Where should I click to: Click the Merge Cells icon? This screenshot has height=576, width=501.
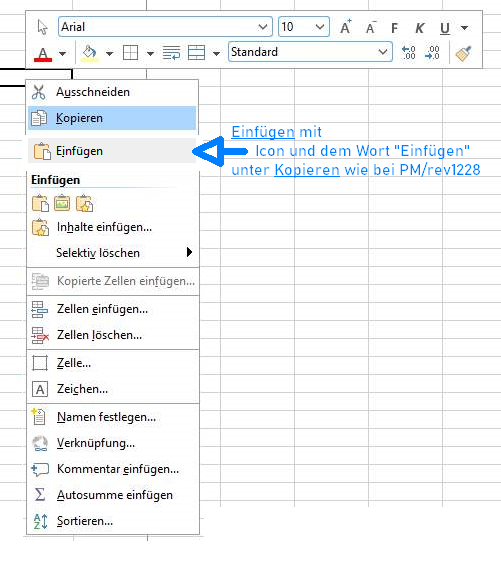click(x=196, y=53)
